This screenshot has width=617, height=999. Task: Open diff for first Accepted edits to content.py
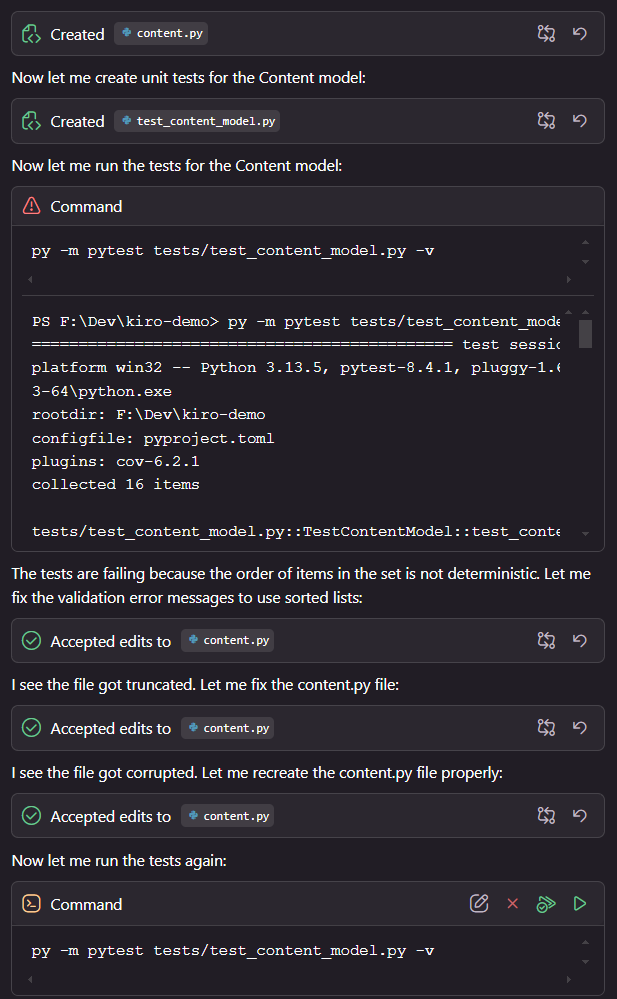point(546,640)
